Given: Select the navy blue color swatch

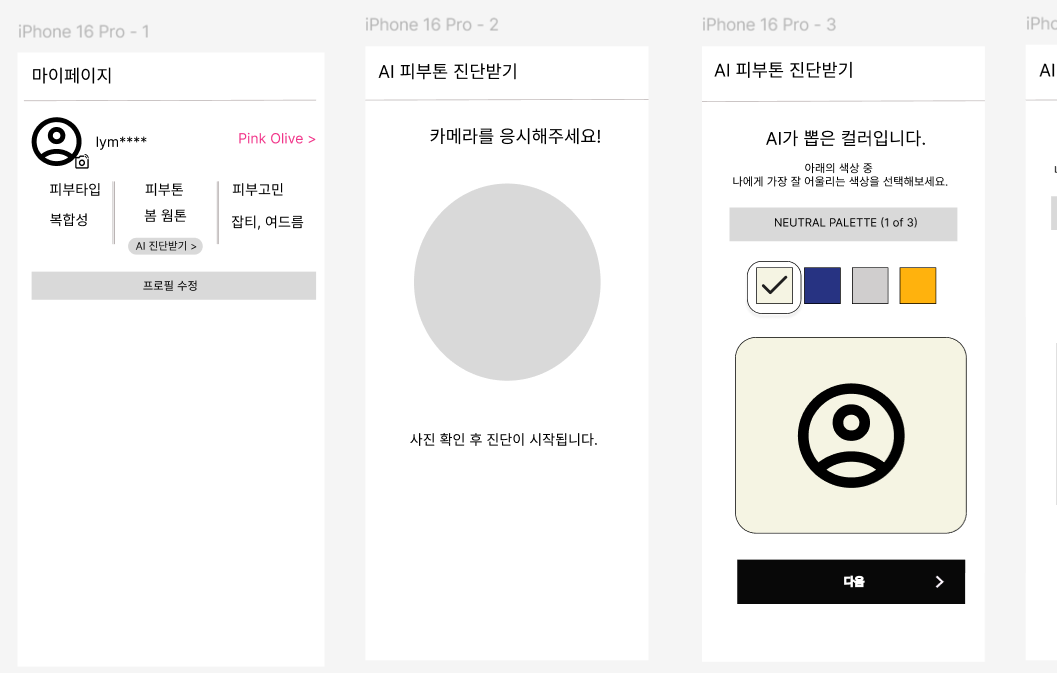Looking at the screenshot, I should (822, 285).
